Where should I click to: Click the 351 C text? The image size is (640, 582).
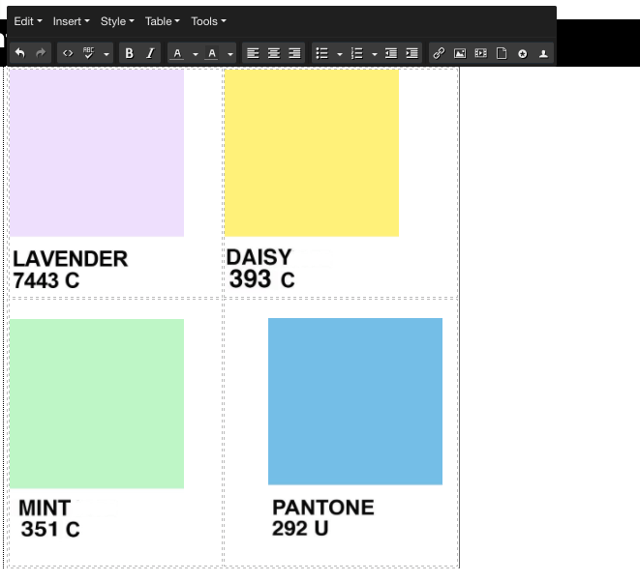pyautogui.click(x=50, y=529)
